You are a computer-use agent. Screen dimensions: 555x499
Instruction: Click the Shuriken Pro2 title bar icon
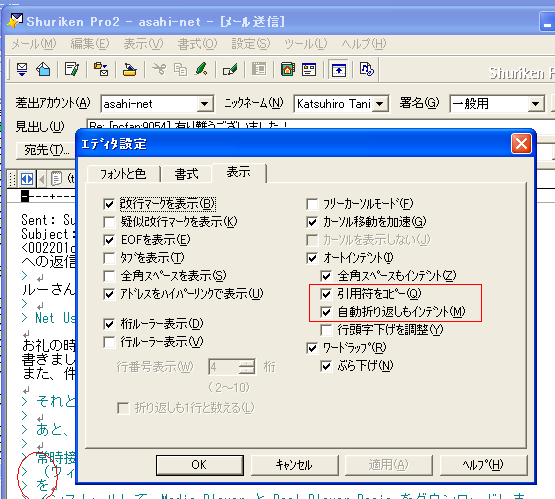15,21
